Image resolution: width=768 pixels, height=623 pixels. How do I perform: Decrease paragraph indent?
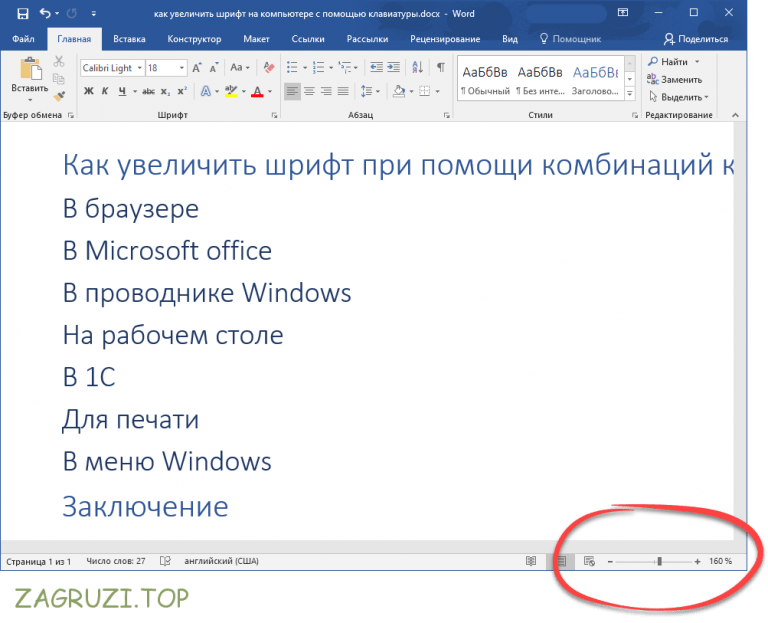[376, 67]
